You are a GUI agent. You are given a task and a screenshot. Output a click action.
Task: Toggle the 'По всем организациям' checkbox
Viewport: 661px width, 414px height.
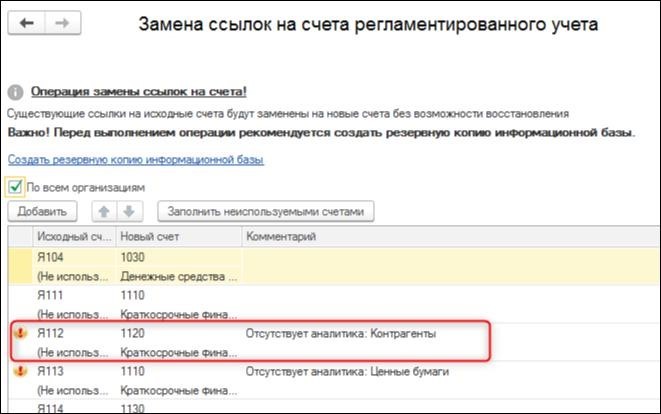tap(15, 186)
